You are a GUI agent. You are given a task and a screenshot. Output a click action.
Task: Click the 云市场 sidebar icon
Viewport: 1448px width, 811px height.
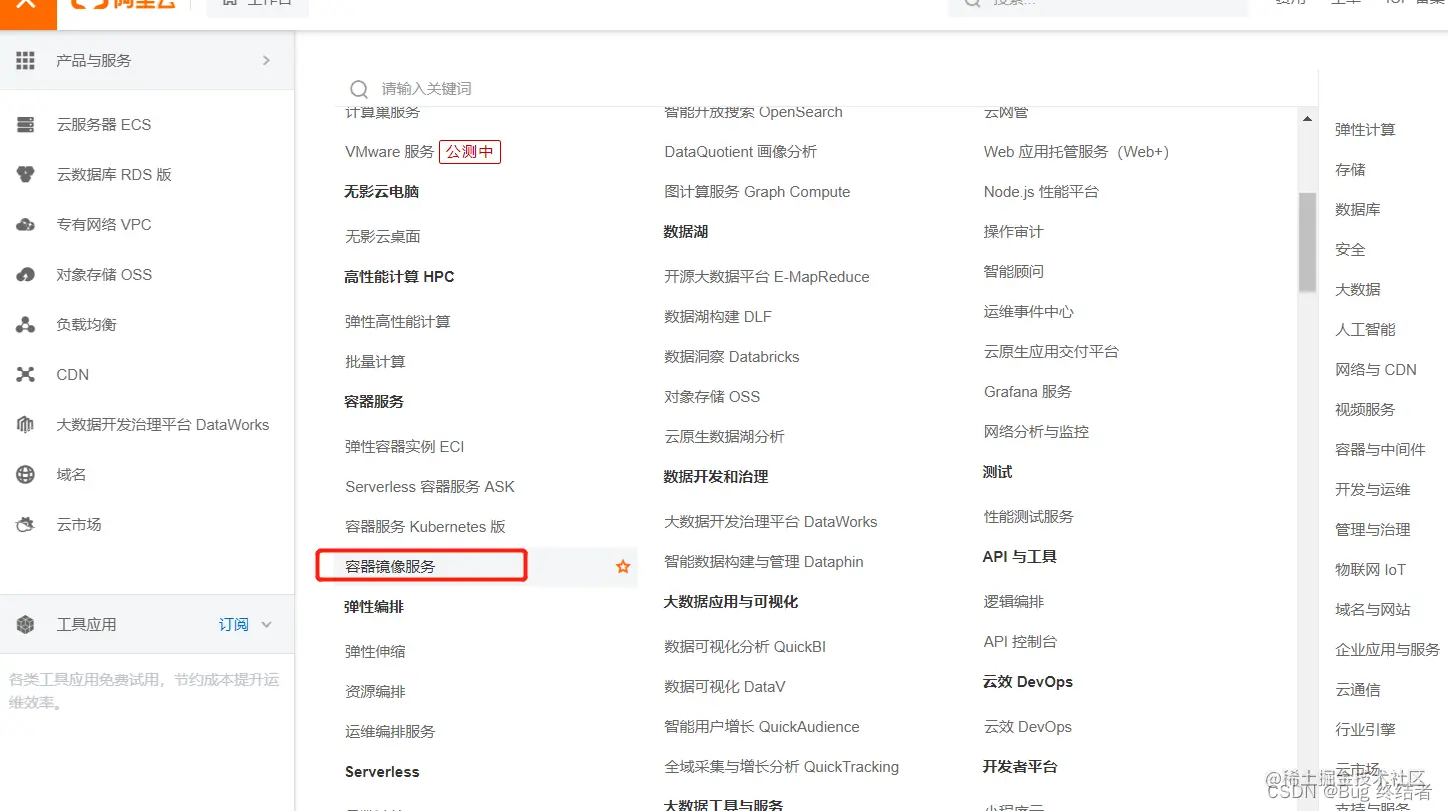pos(25,525)
